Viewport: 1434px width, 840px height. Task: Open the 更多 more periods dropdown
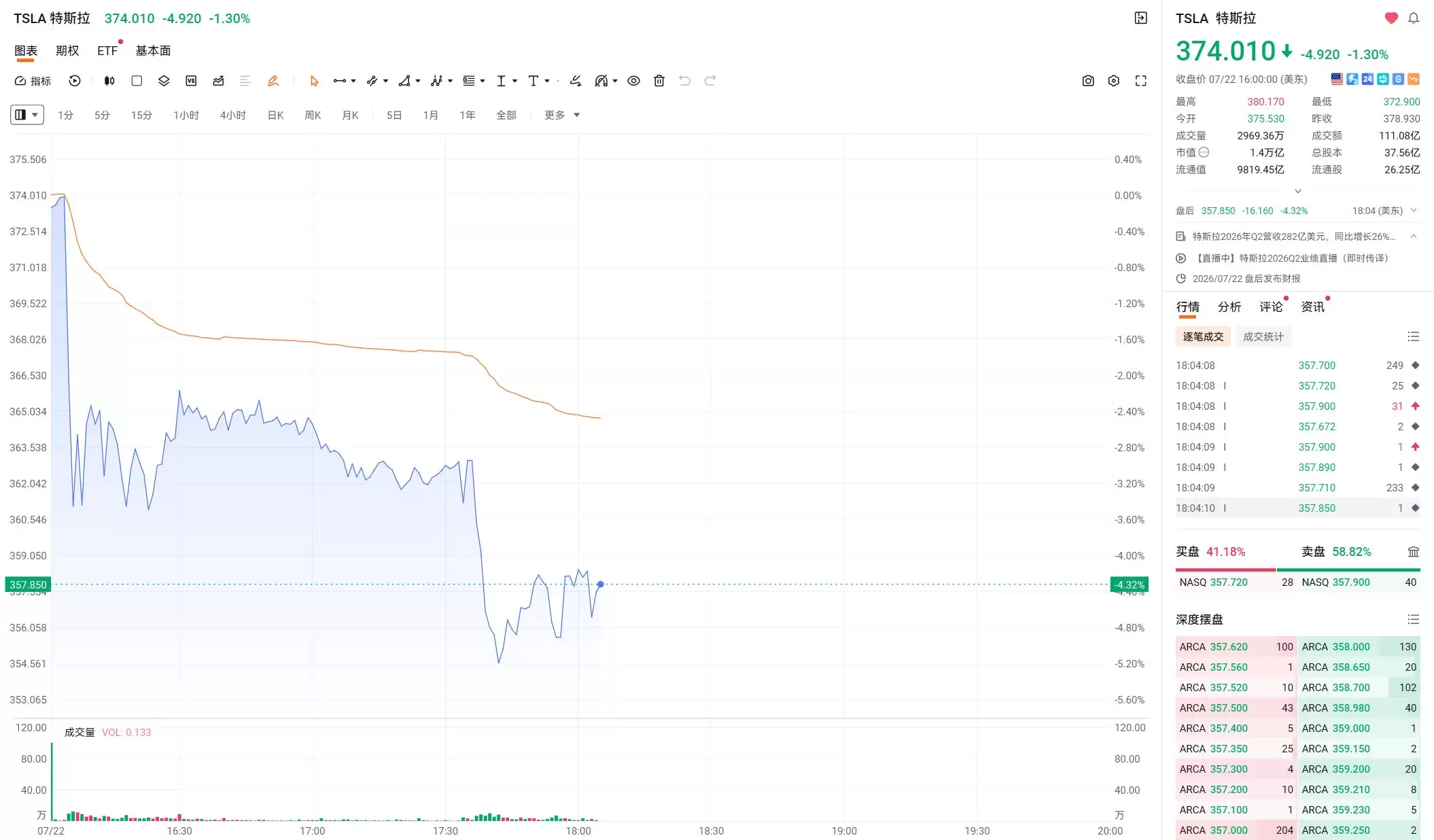(x=562, y=116)
